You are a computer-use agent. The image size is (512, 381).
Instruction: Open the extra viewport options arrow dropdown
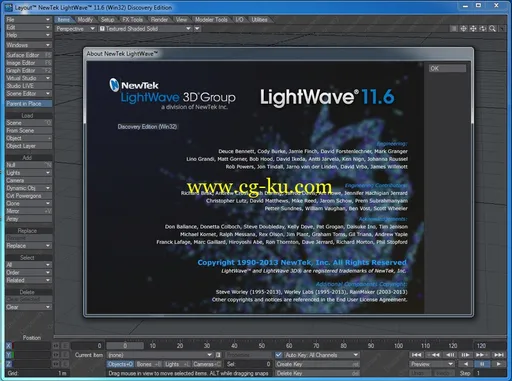tap(197, 29)
